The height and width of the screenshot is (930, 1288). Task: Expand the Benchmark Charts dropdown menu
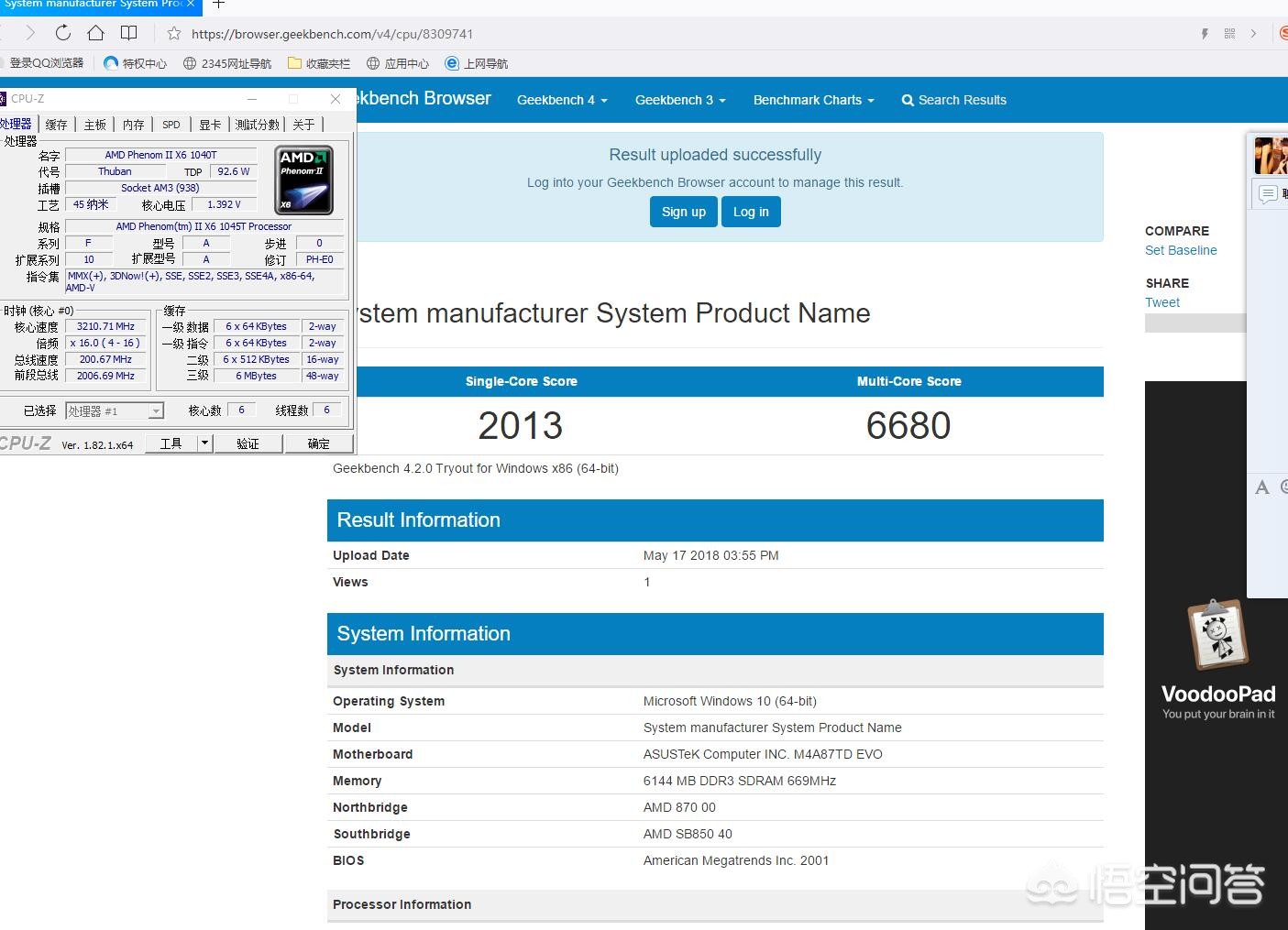[x=813, y=100]
